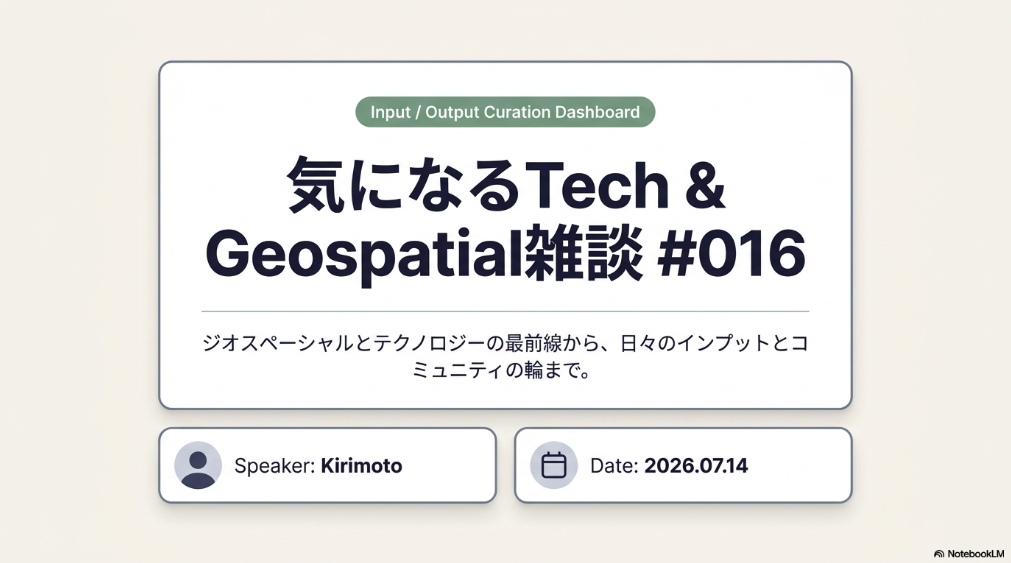Click the horizontal divider under the title
Screen dimensions: 1011x563
[x=506, y=311]
